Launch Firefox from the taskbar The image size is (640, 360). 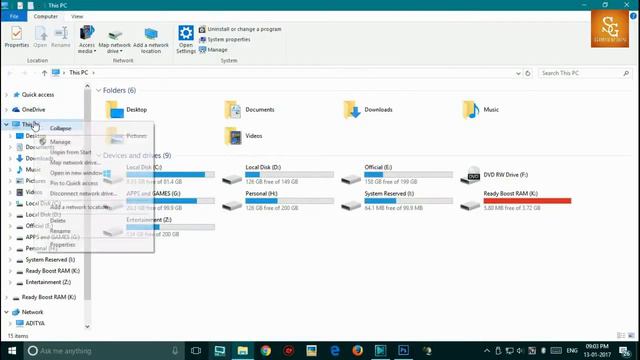358,351
